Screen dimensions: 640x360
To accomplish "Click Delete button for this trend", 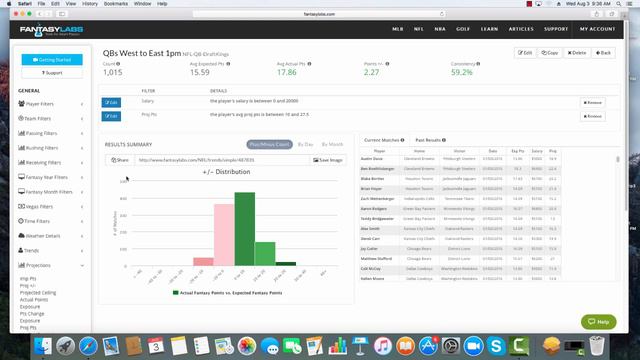I will pyautogui.click(x=577, y=53).
